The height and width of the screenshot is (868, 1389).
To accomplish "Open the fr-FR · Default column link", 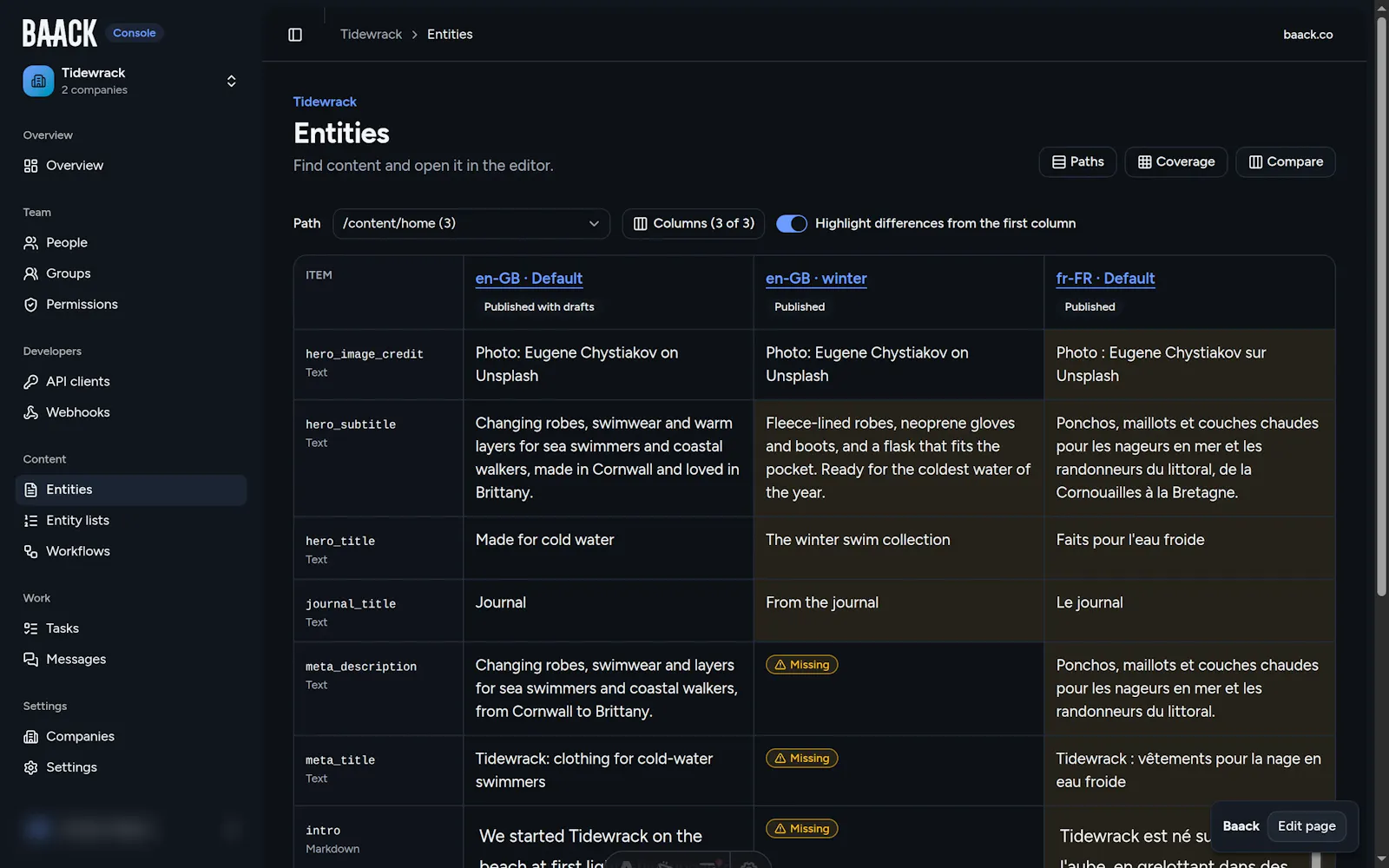I will point(1105,279).
